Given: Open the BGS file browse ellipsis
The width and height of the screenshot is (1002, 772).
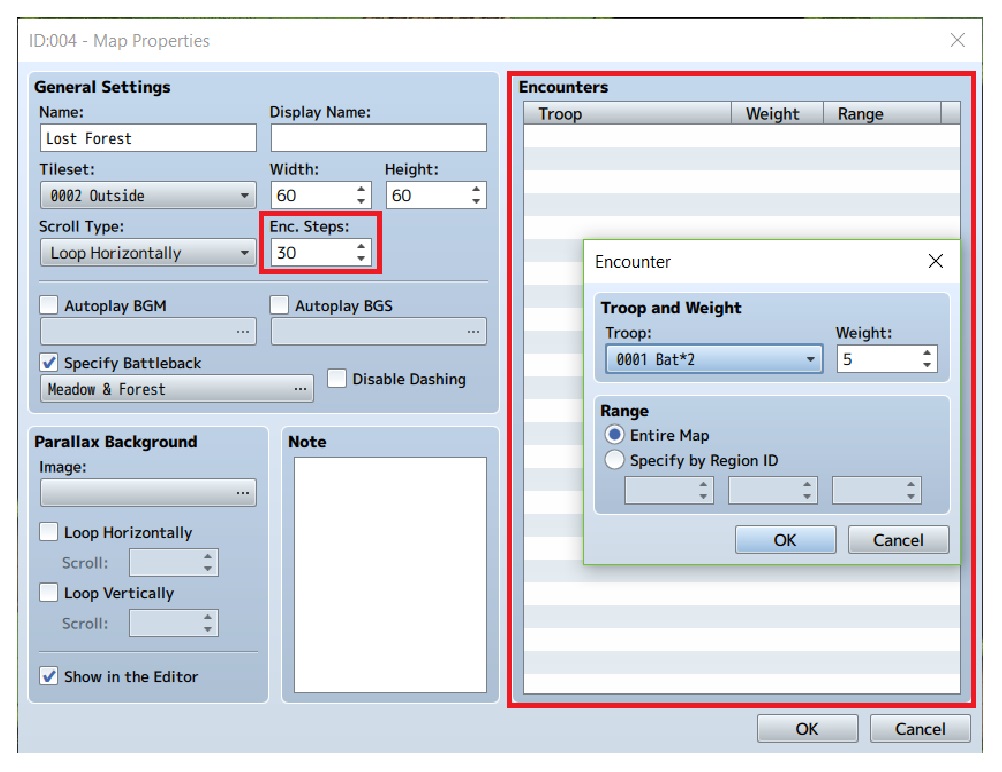Looking at the screenshot, I should click(473, 332).
